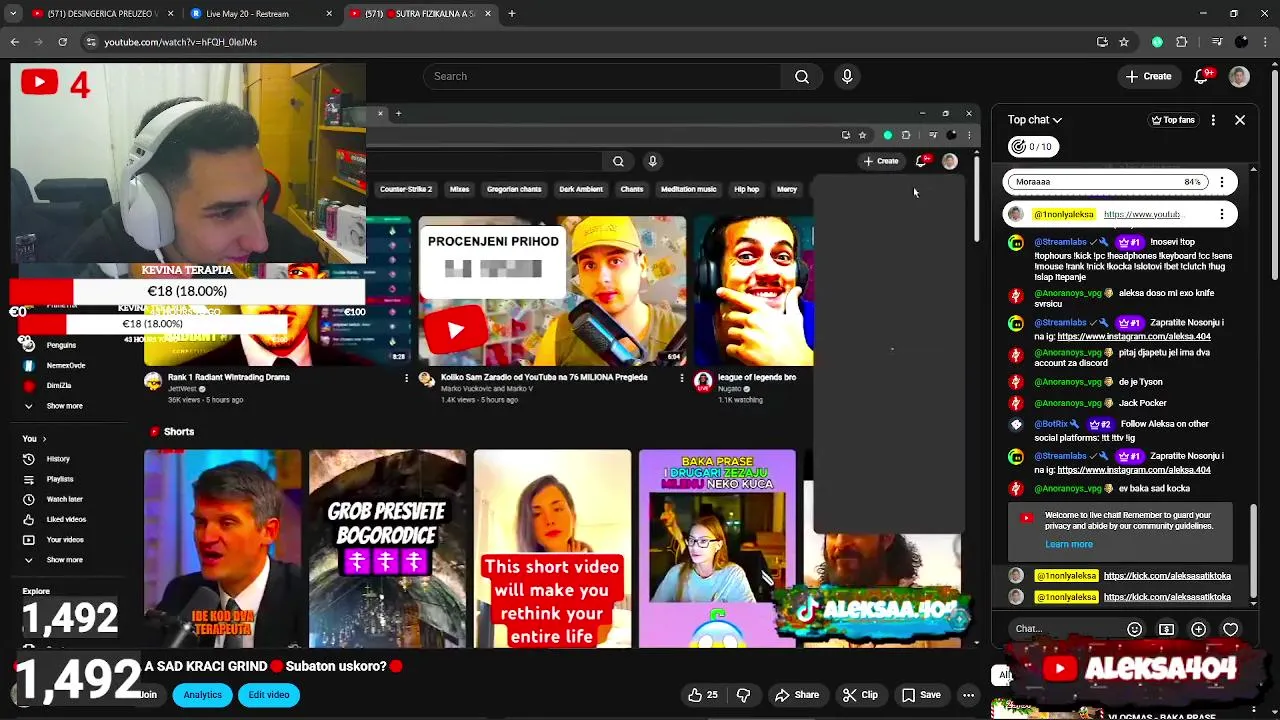The height and width of the screenshot is (720, 1280).
Task: Open the Top fans leaderboard
Action: [x=1173, y=120]
